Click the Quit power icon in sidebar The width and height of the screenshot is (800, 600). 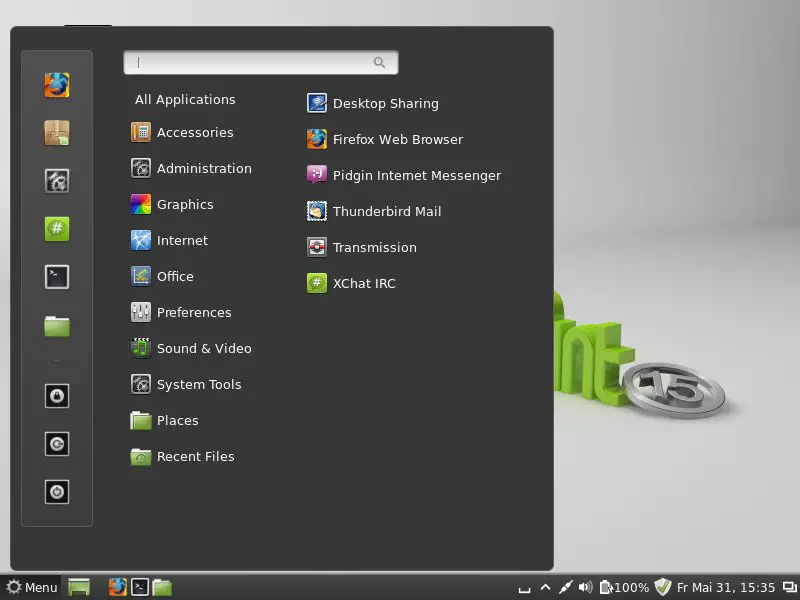pos(57,492)
